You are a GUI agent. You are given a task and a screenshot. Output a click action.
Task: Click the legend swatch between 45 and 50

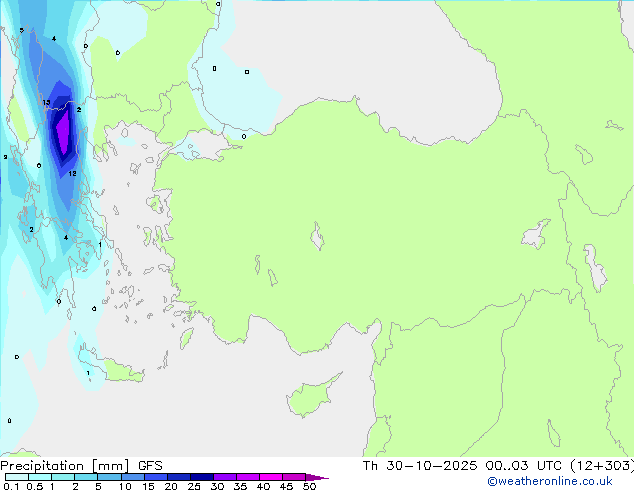coord(294,477)
